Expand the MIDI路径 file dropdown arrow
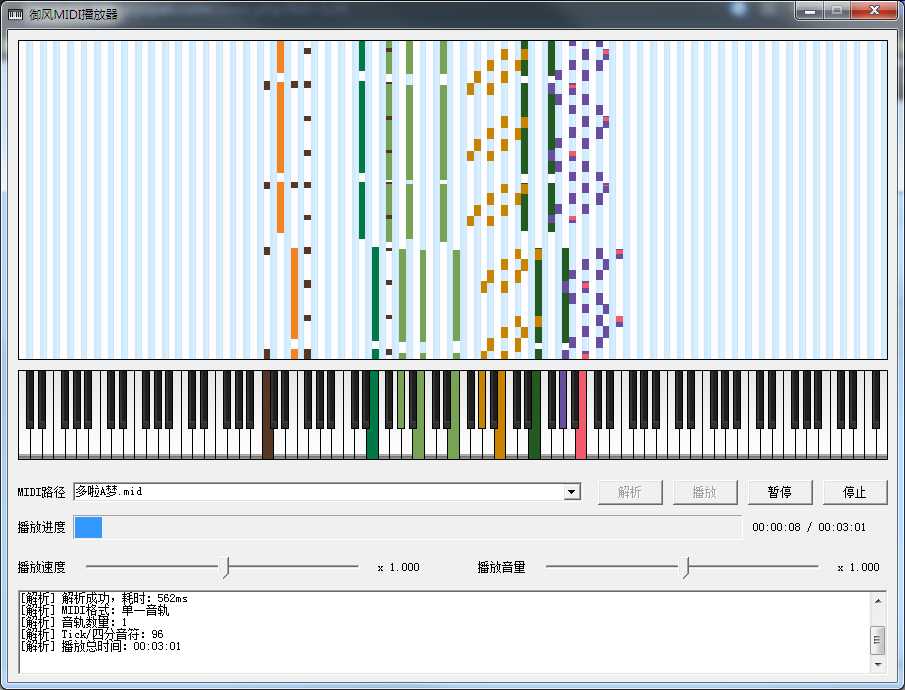The height and width of the screenshot is (690, 905). 572,492
